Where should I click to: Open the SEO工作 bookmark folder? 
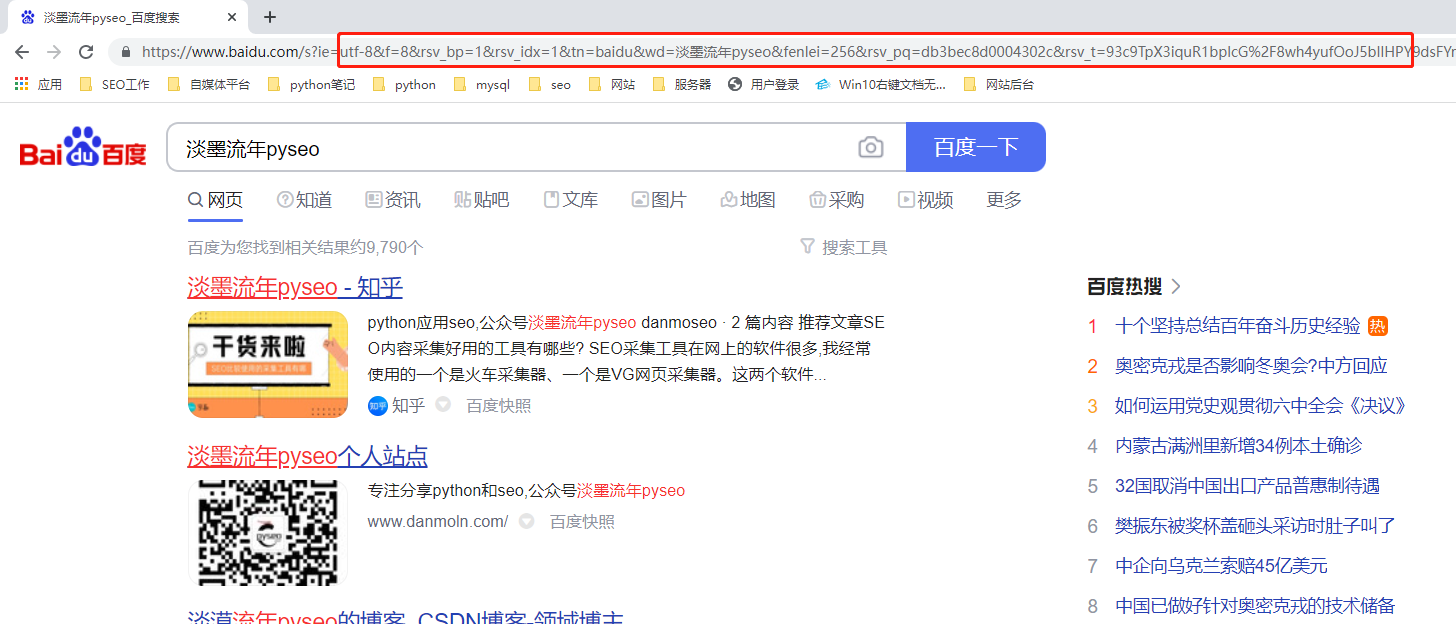coord(114,85)
